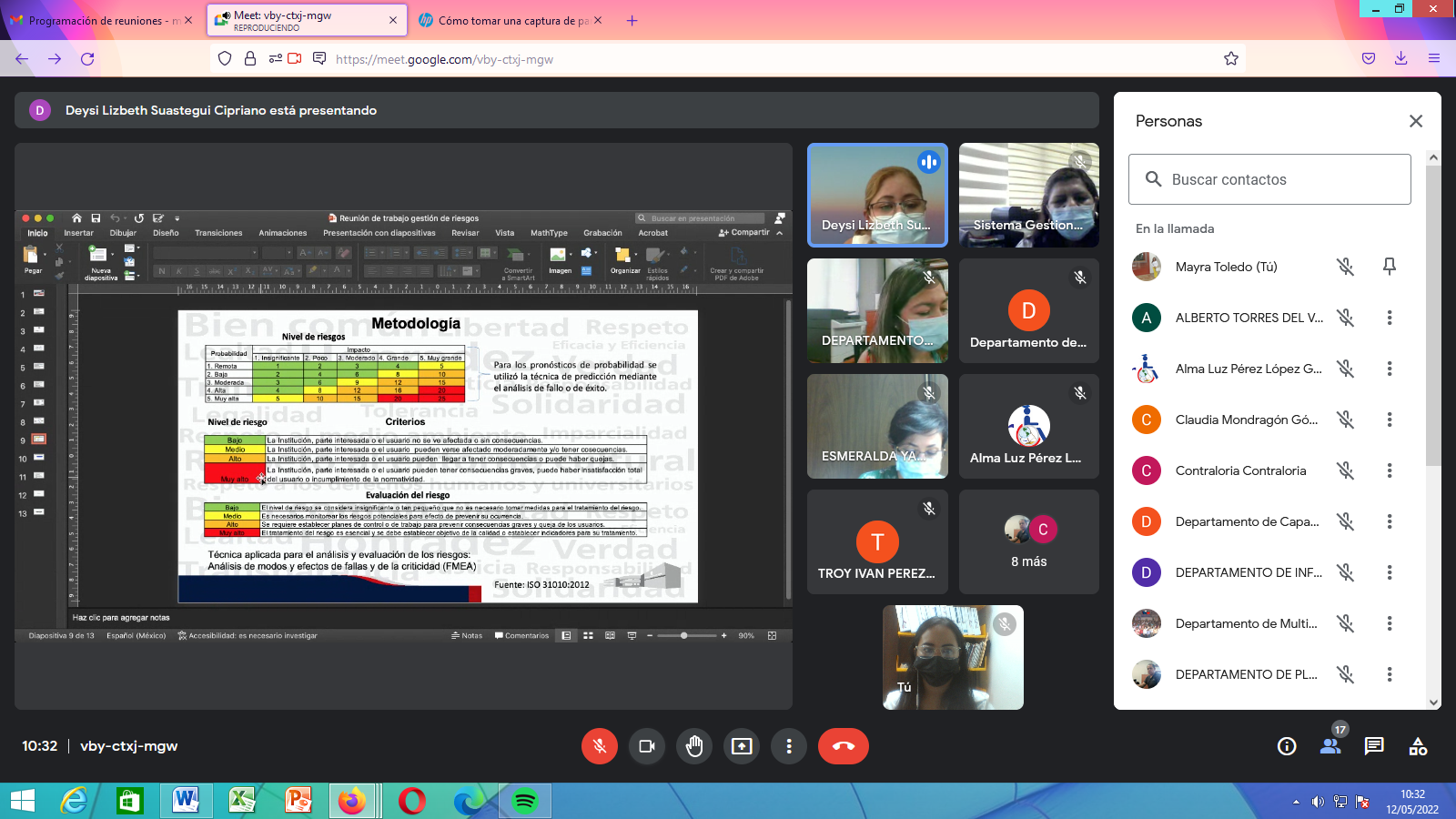Open PowerPoint from taskbar
Screen dimensions: 1456x819
(x=298, y=801)
